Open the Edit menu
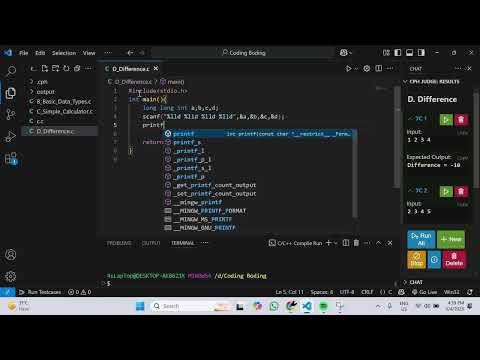This screenshot has width=480, height=360. tap(40, 53)
